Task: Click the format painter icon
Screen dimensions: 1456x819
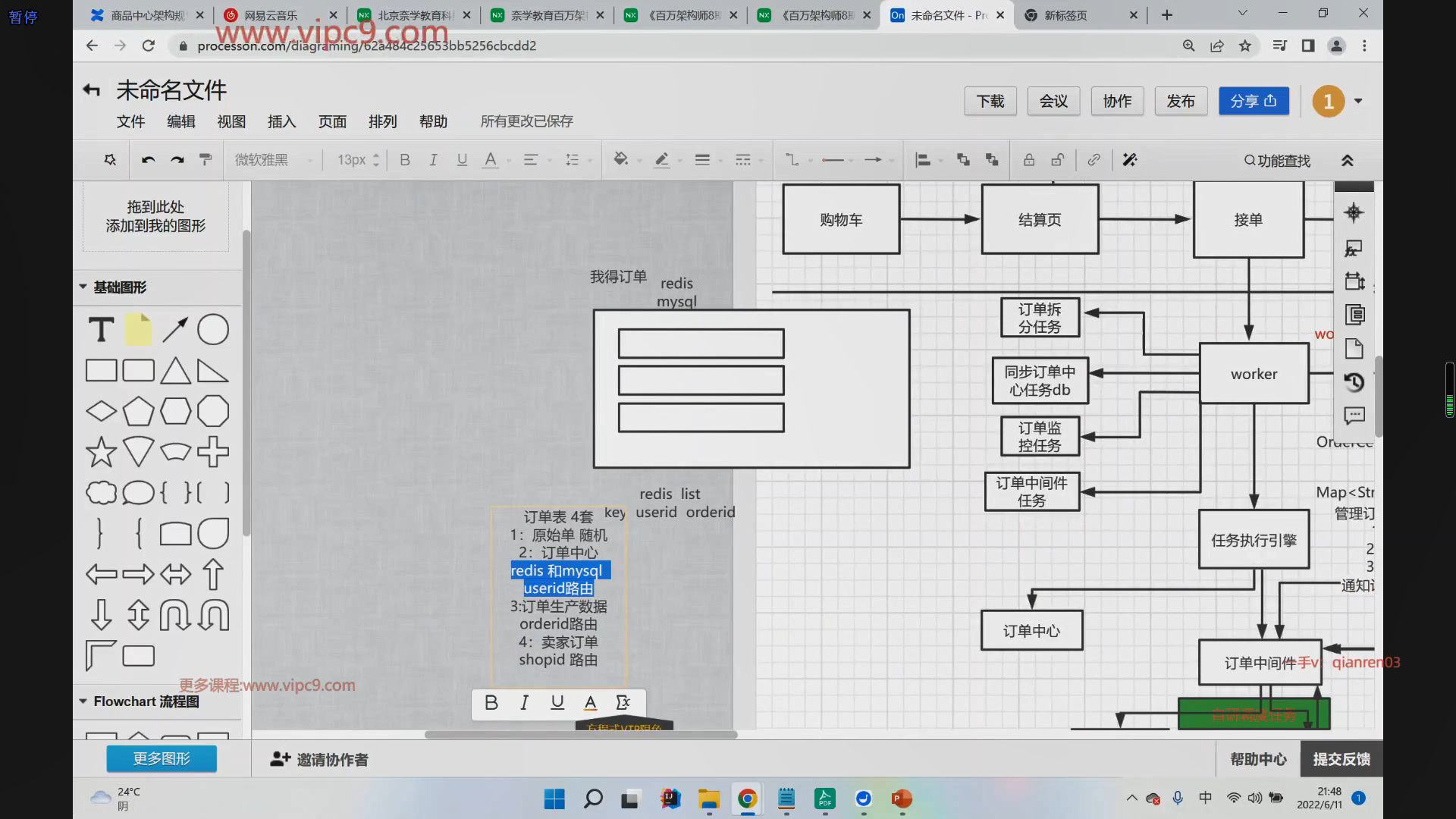Action: (206, 160)
